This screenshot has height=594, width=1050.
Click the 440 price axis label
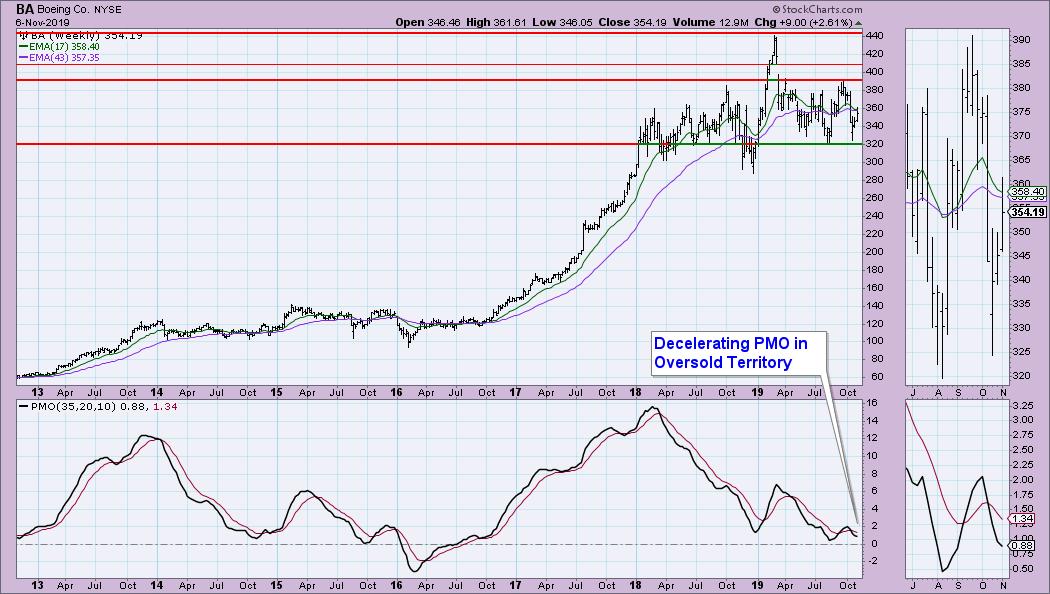[875, 35]
